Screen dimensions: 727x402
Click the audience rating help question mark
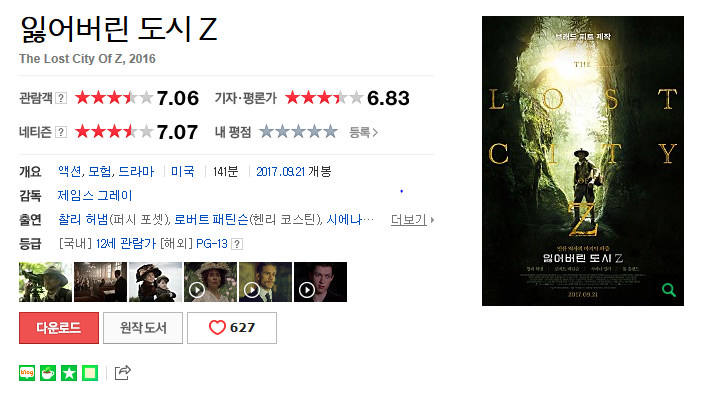coord(61,98)
